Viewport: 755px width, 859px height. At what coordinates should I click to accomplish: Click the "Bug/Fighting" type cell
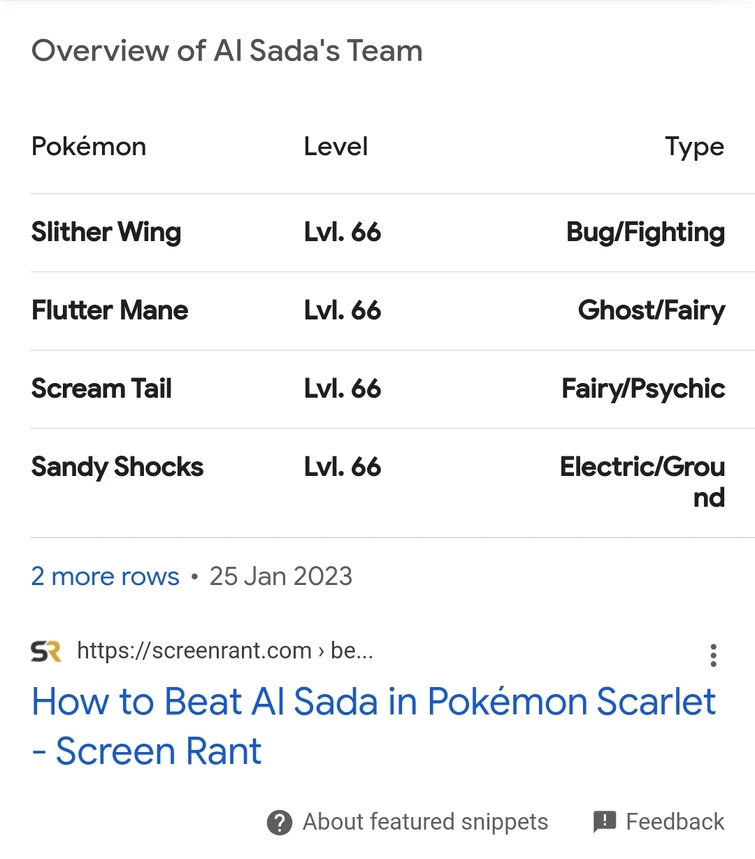click(645, 232)
